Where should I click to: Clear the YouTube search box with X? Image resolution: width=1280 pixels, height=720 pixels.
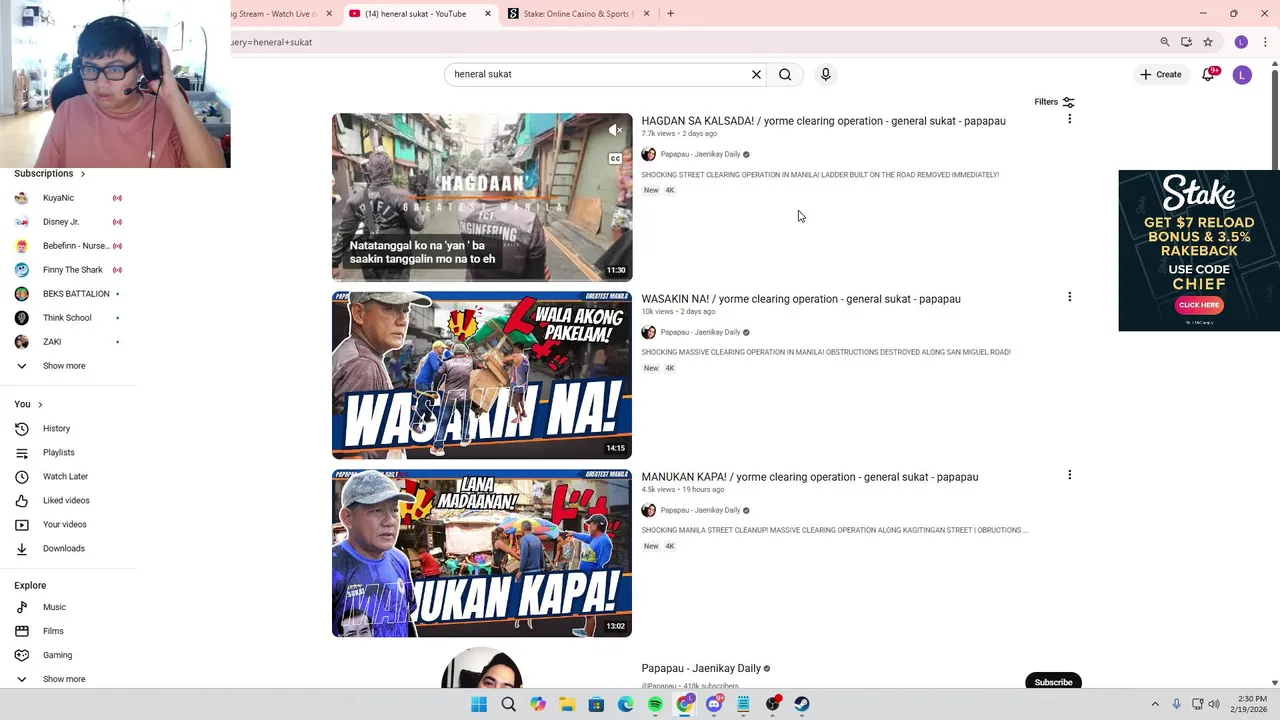point(756,74)
